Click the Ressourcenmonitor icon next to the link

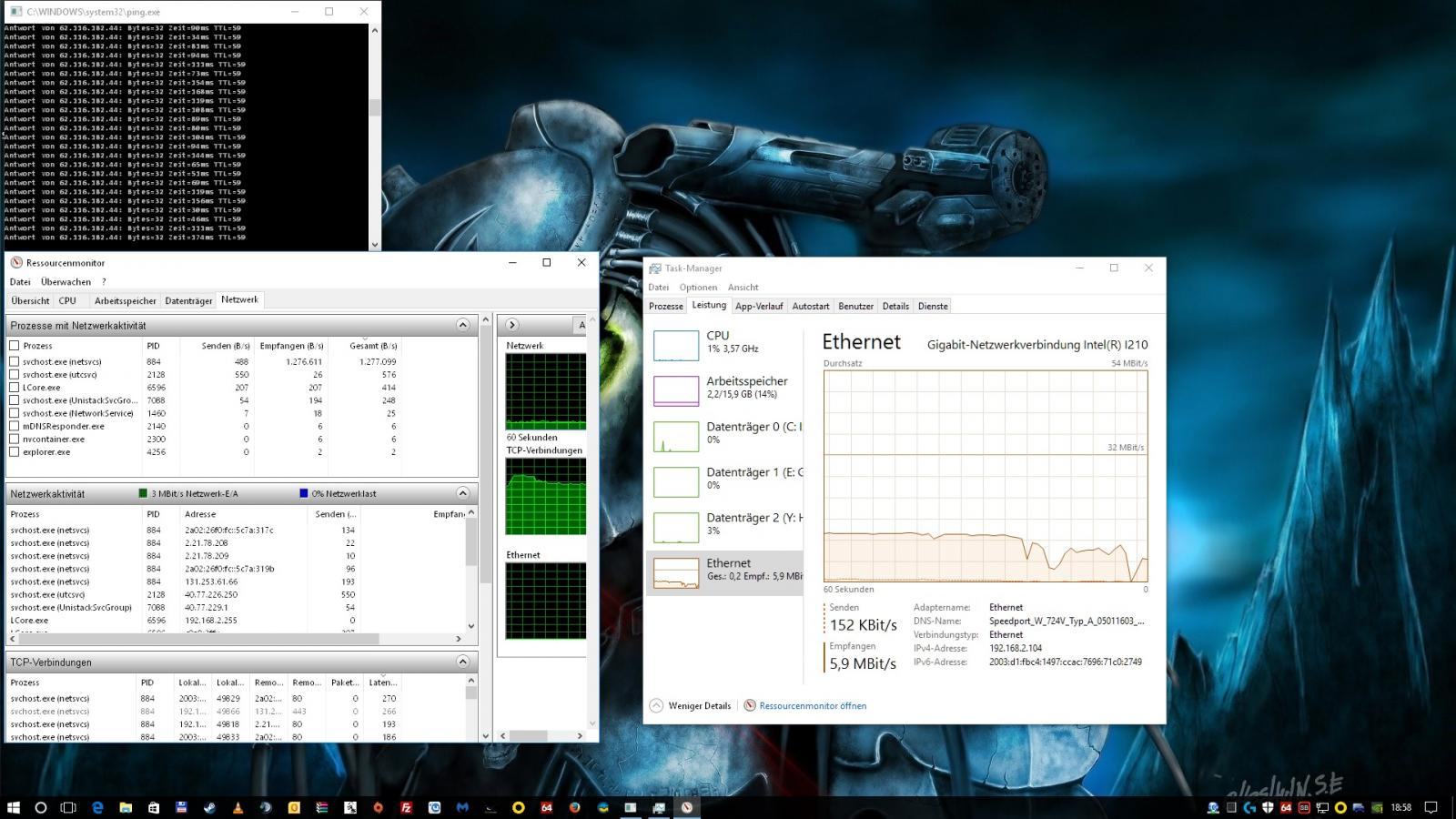tap(750, 705)
